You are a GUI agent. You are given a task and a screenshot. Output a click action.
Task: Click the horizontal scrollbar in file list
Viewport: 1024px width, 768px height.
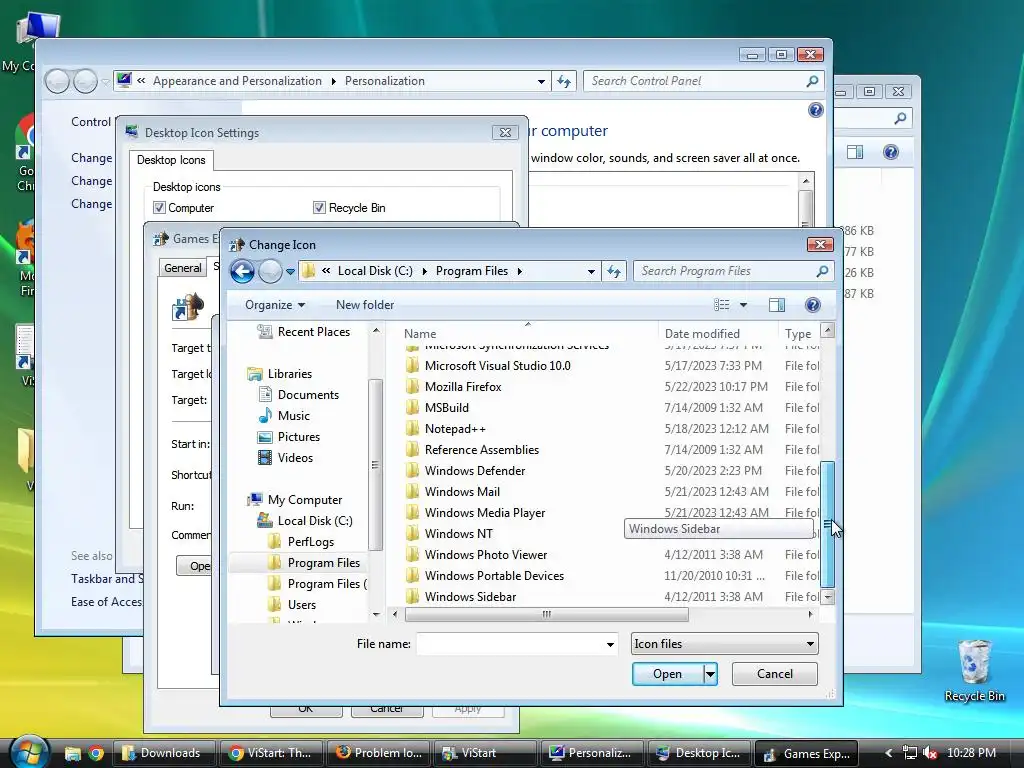point(547,614)
